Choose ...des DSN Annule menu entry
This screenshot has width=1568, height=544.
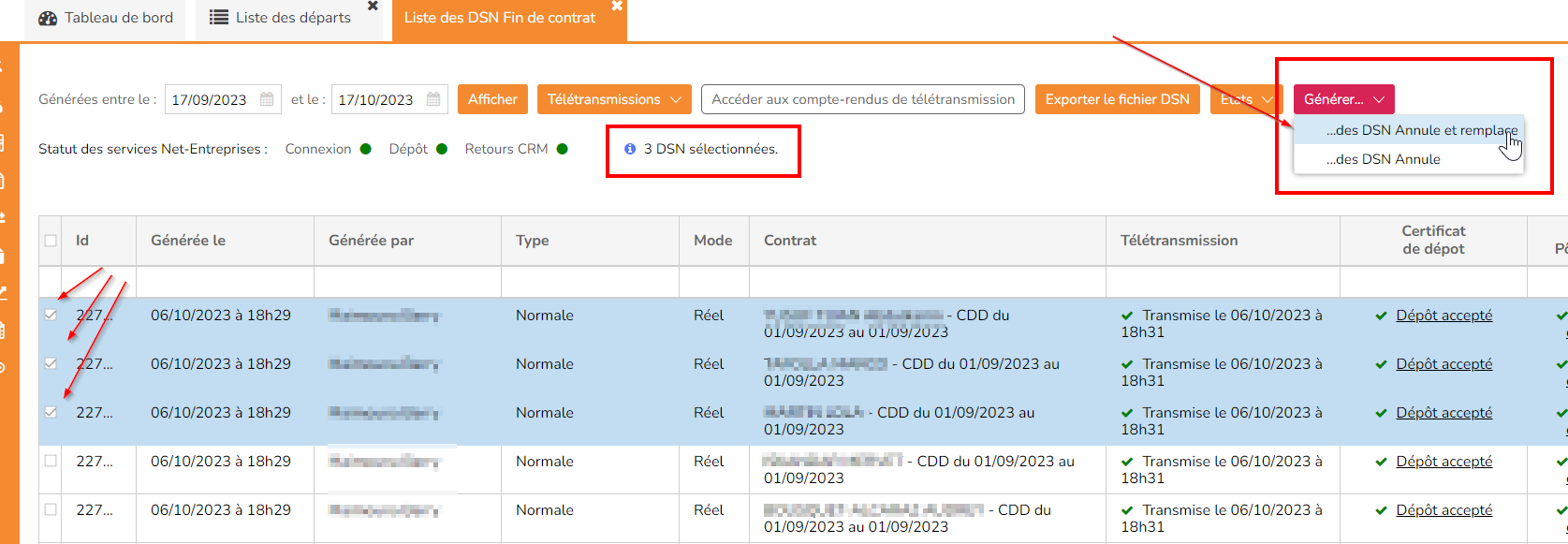pyautogui.click(x=1383, y=159)
